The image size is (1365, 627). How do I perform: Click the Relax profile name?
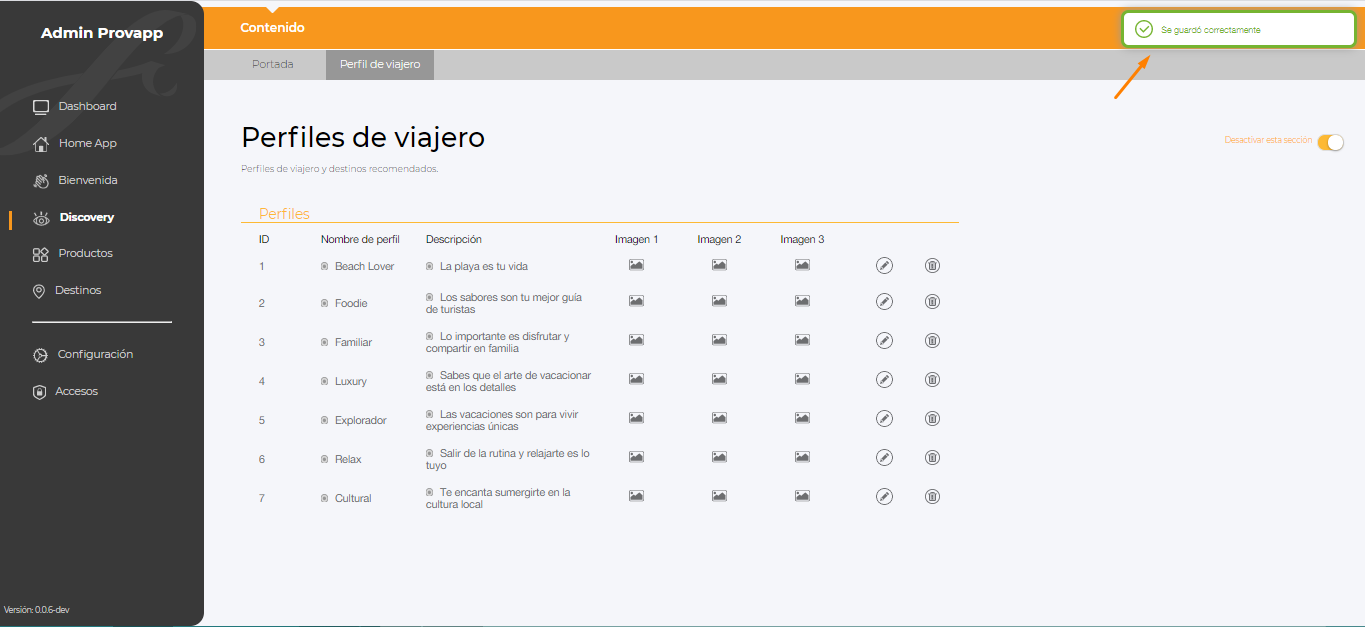(348, 459)
